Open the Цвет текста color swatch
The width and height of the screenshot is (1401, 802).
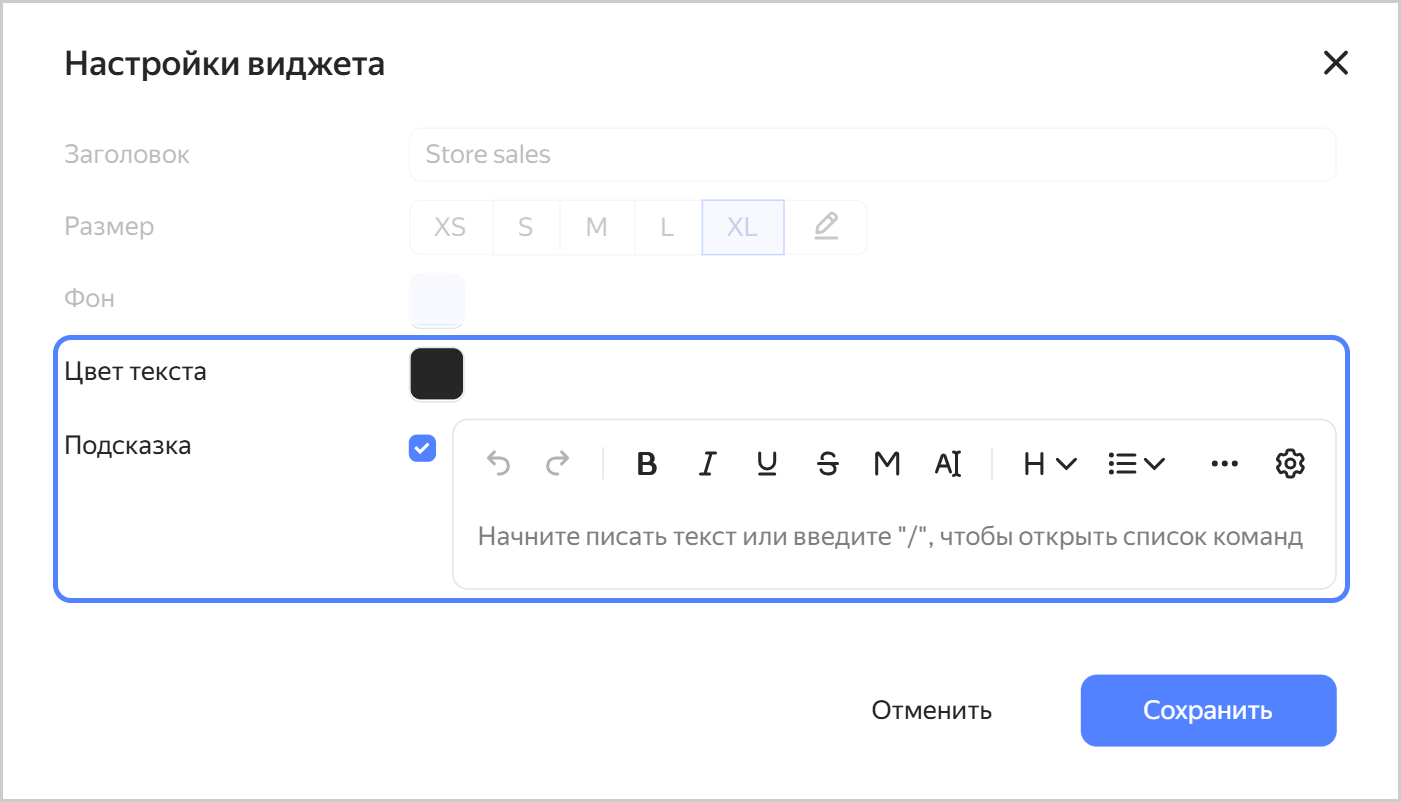[436, 373]
